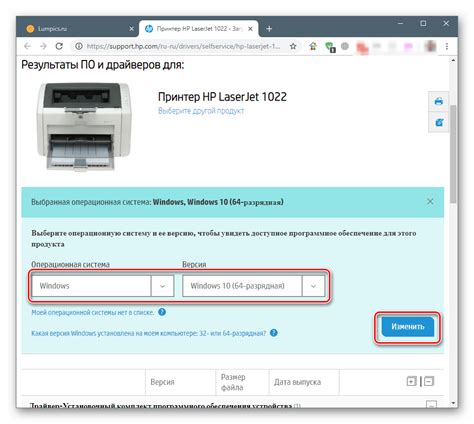Open the 'Операционная система' Windows dropdown
The height and width of the screenshot is (424, 474).
point(103,286)
